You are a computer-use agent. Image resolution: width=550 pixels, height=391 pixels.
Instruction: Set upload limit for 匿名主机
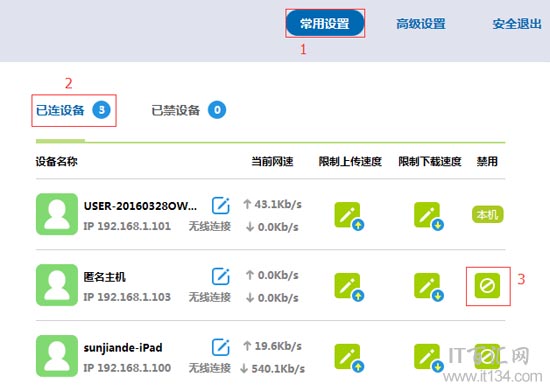349,286
